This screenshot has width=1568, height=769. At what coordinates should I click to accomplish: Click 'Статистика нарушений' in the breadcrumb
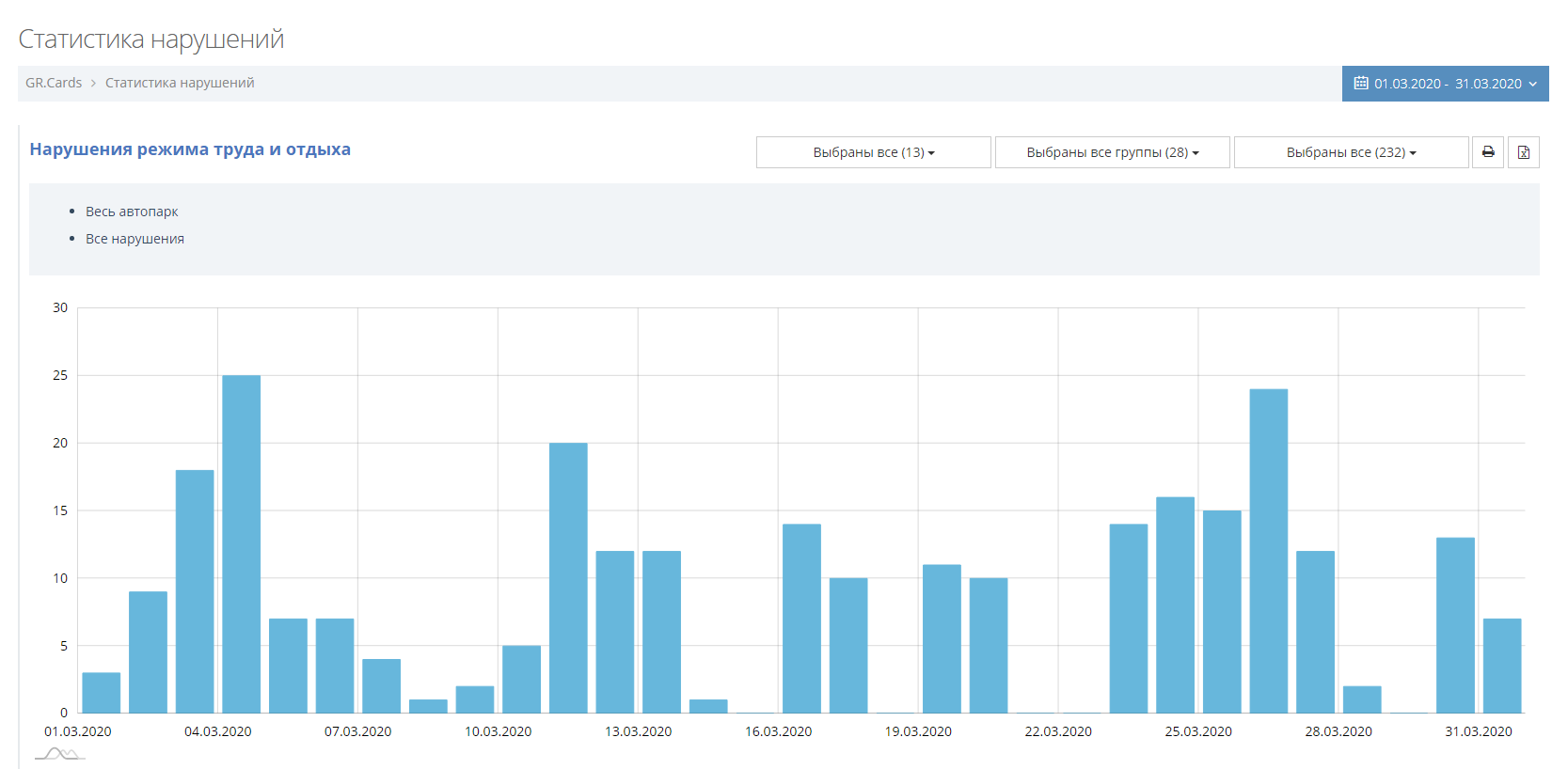point(180,83)
